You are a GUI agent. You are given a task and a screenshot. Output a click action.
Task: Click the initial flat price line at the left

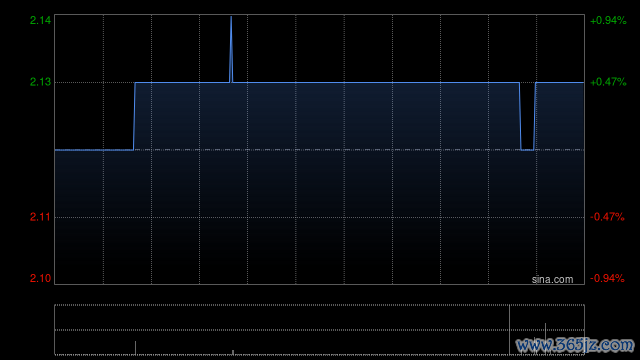[94, 150]
